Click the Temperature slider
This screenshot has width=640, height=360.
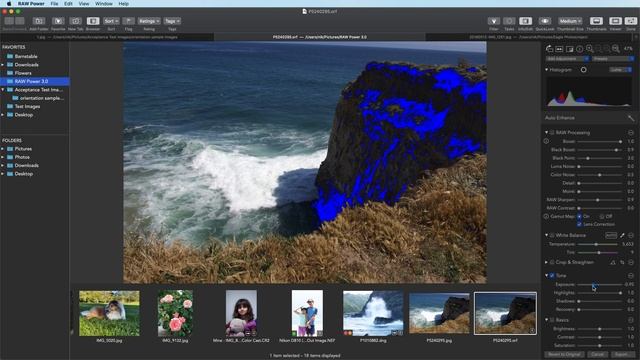(598, 244)
